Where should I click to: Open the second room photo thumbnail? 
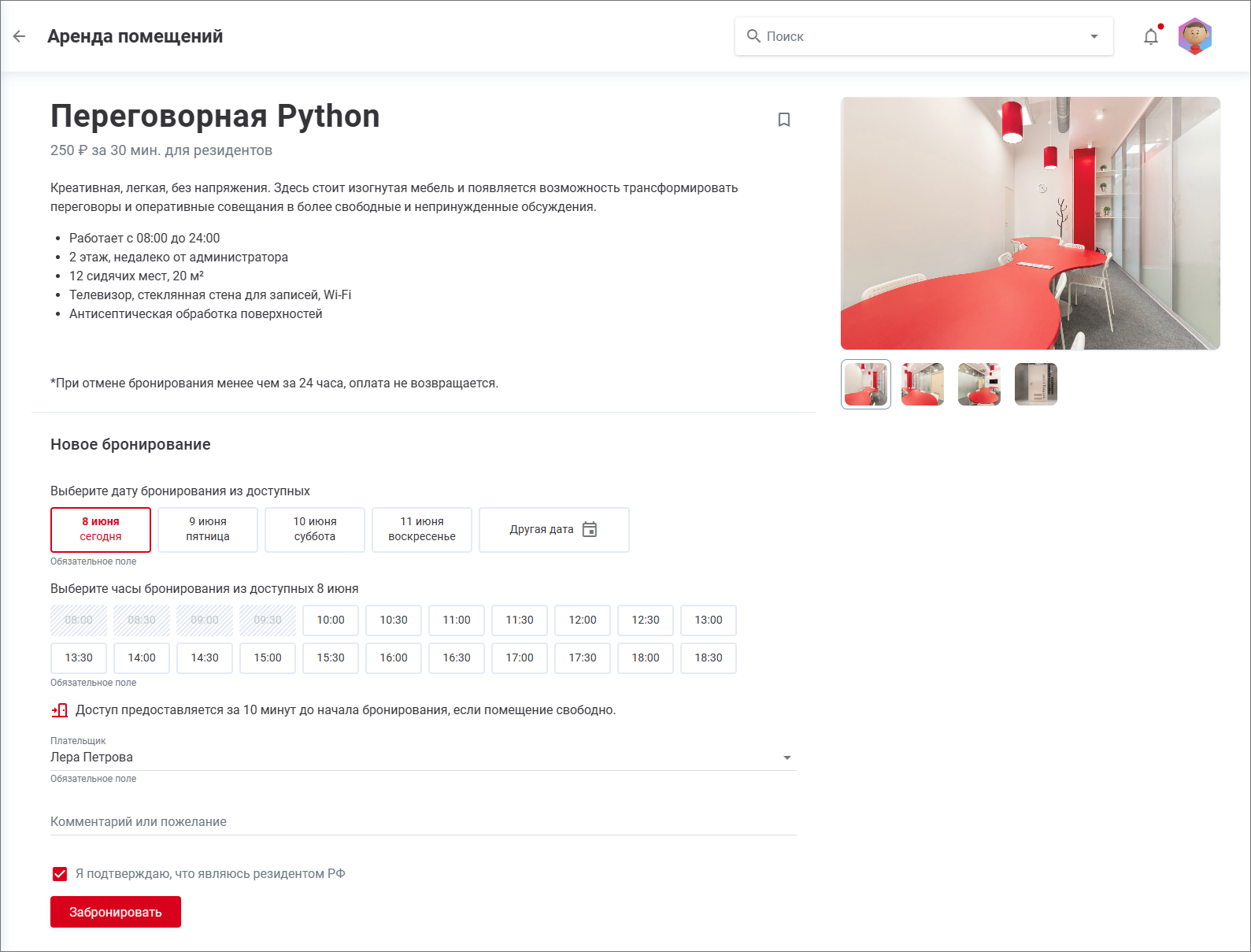[x=923, y=384]
